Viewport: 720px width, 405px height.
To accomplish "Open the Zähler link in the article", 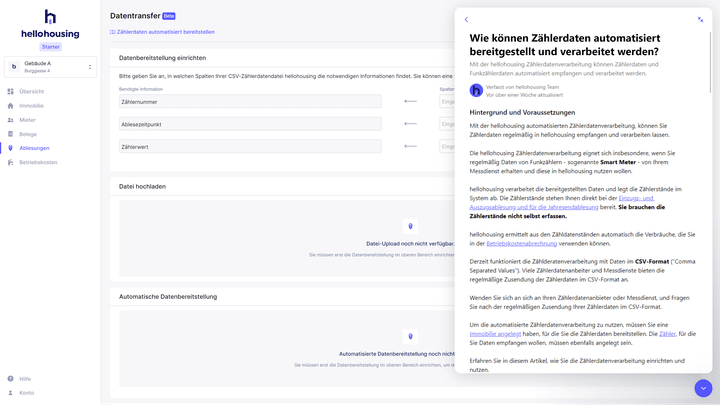I will point(667,334).
